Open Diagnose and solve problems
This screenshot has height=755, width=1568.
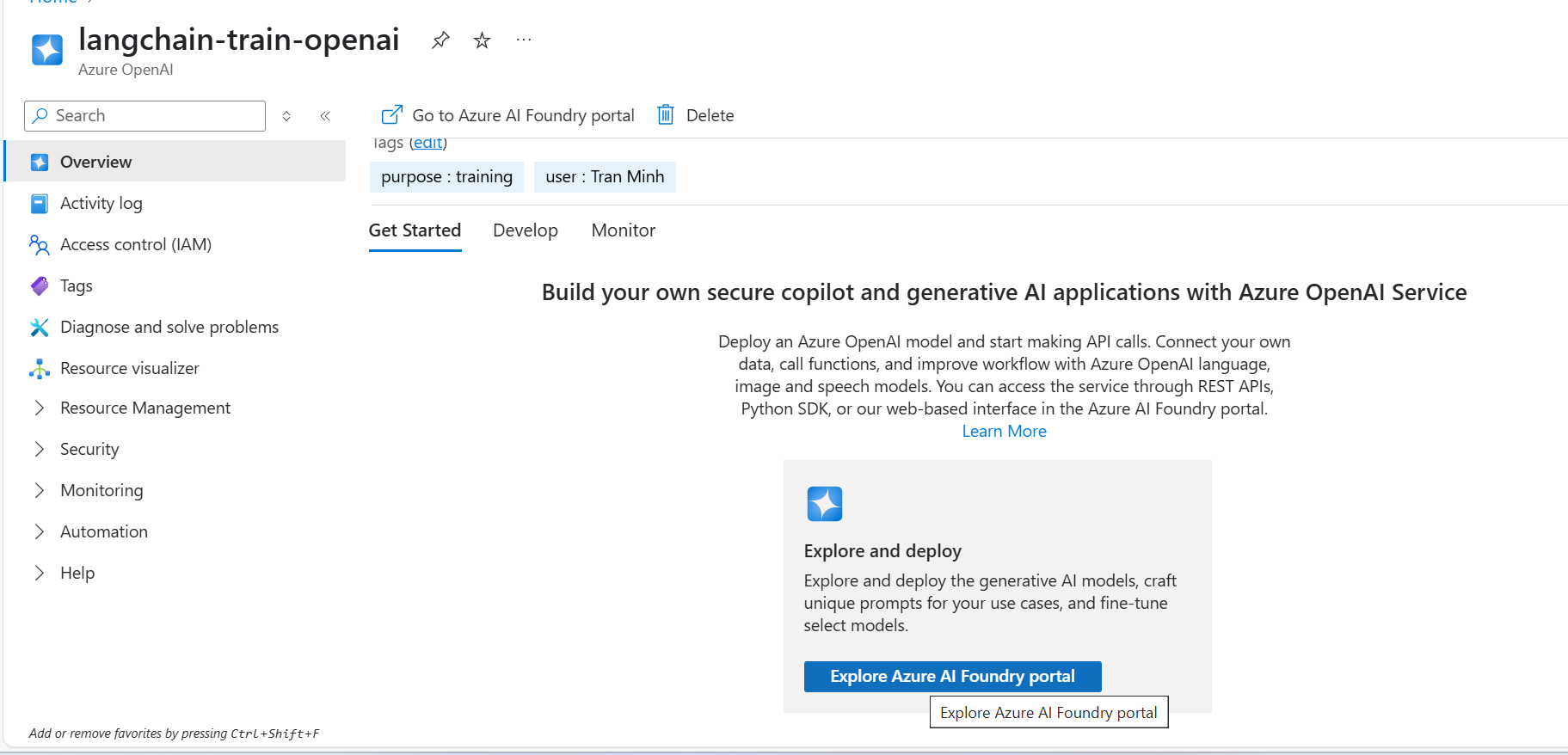pyautogui.click(x=169, y=328)
